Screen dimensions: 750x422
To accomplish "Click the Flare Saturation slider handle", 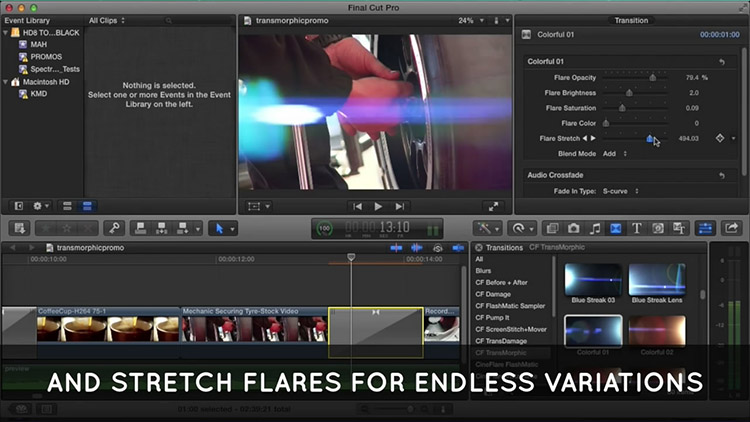I will pyautogui.click(x=622, y=108).
